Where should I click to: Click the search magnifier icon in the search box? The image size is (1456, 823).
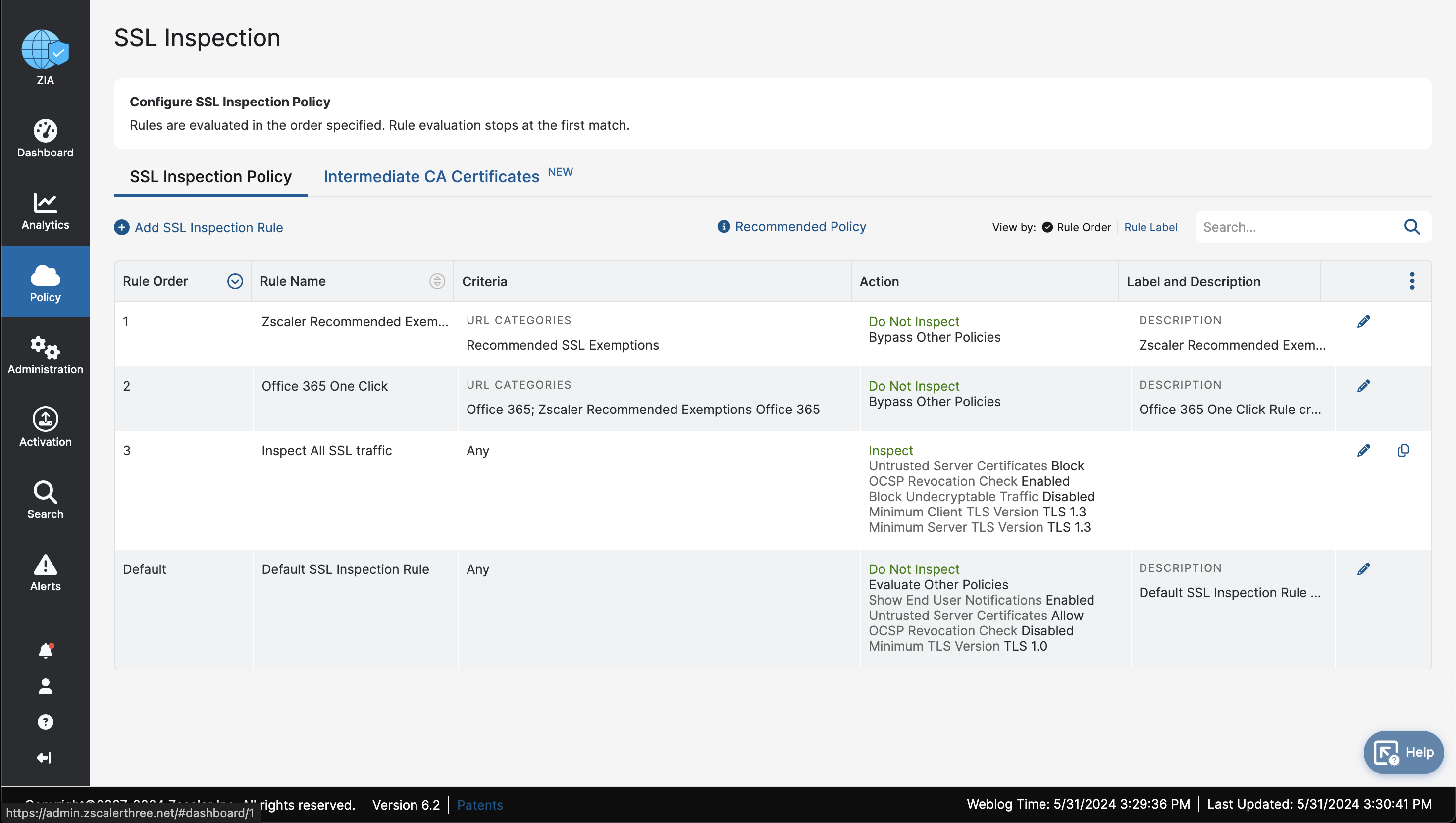pyautogui.click(x=1411, y=227)
